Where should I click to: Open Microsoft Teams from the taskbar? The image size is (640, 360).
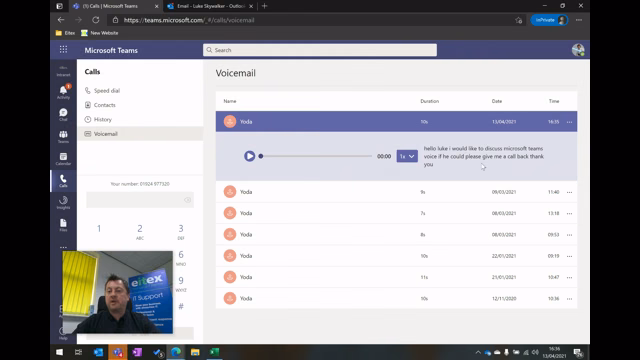(x=118, y=352)
